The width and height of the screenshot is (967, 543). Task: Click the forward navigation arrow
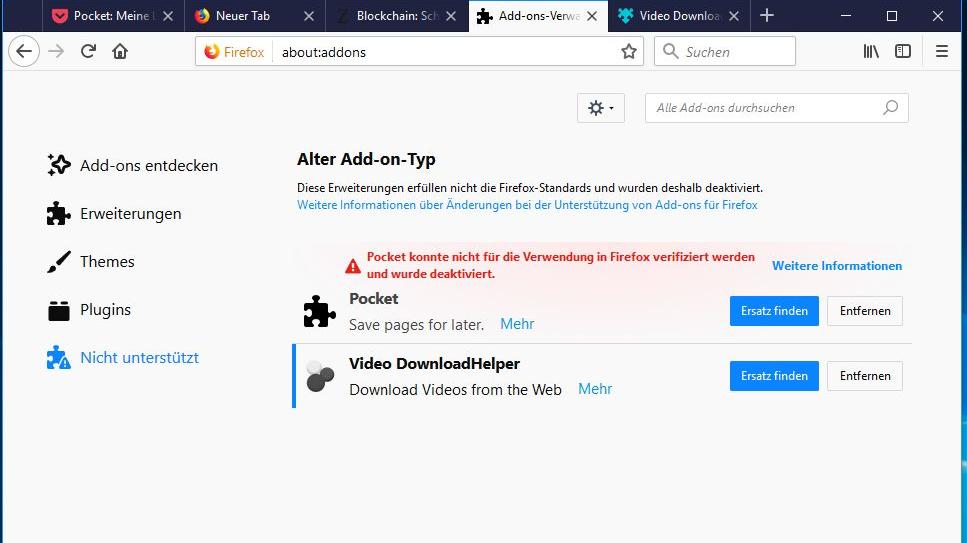click(x=56, y=51)
